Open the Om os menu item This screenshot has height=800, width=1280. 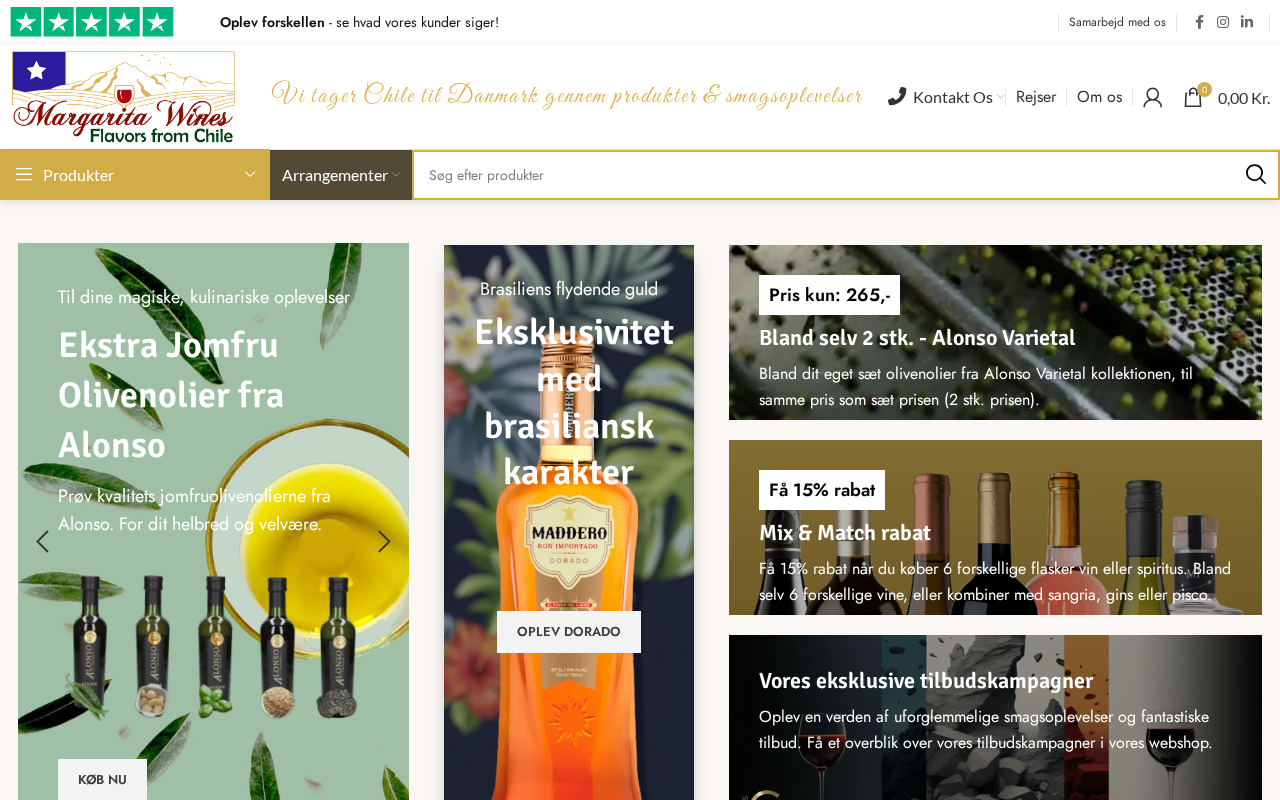click(1099, 97)
